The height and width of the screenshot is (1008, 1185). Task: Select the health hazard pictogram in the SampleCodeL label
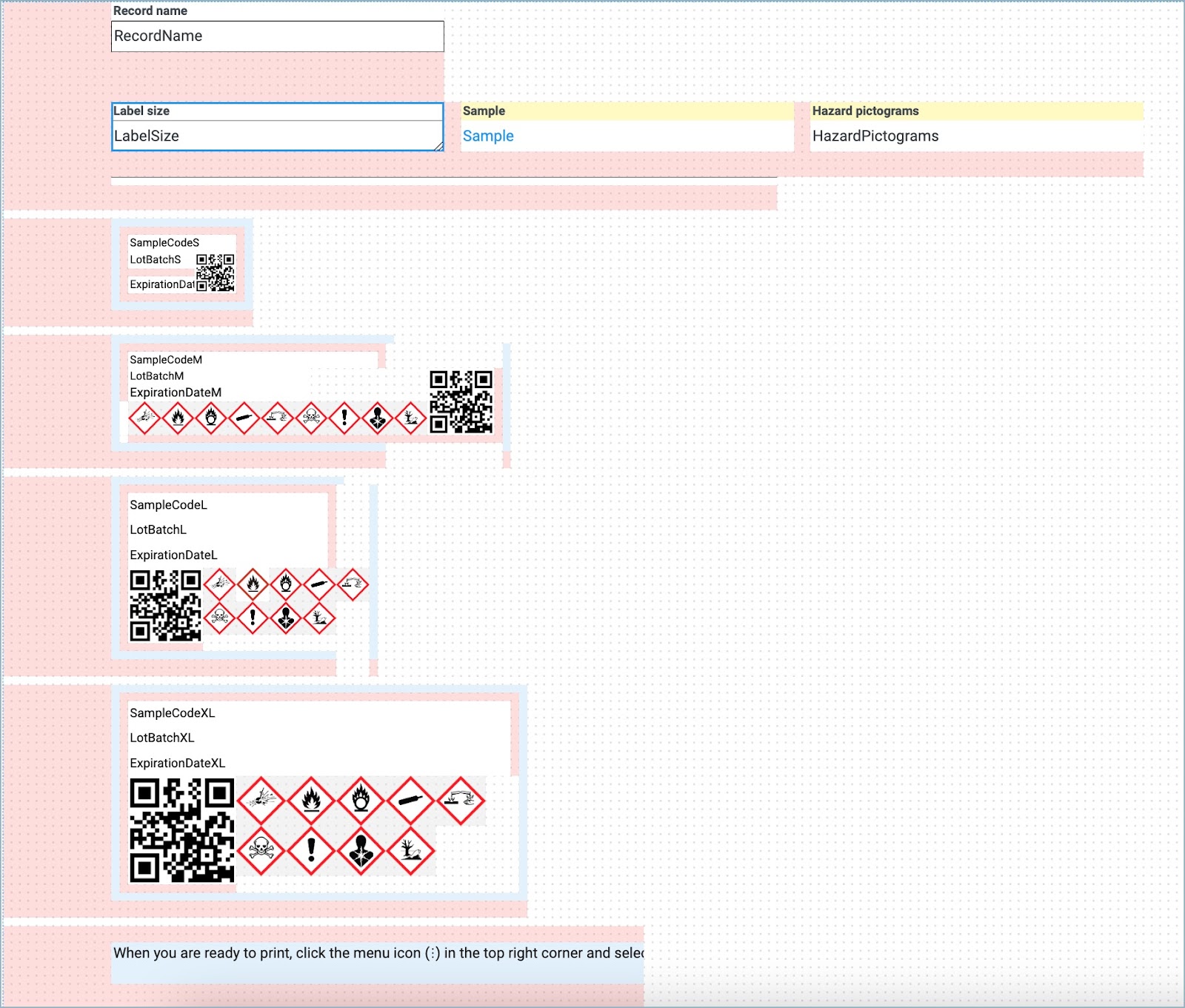(x=286, y=618)
